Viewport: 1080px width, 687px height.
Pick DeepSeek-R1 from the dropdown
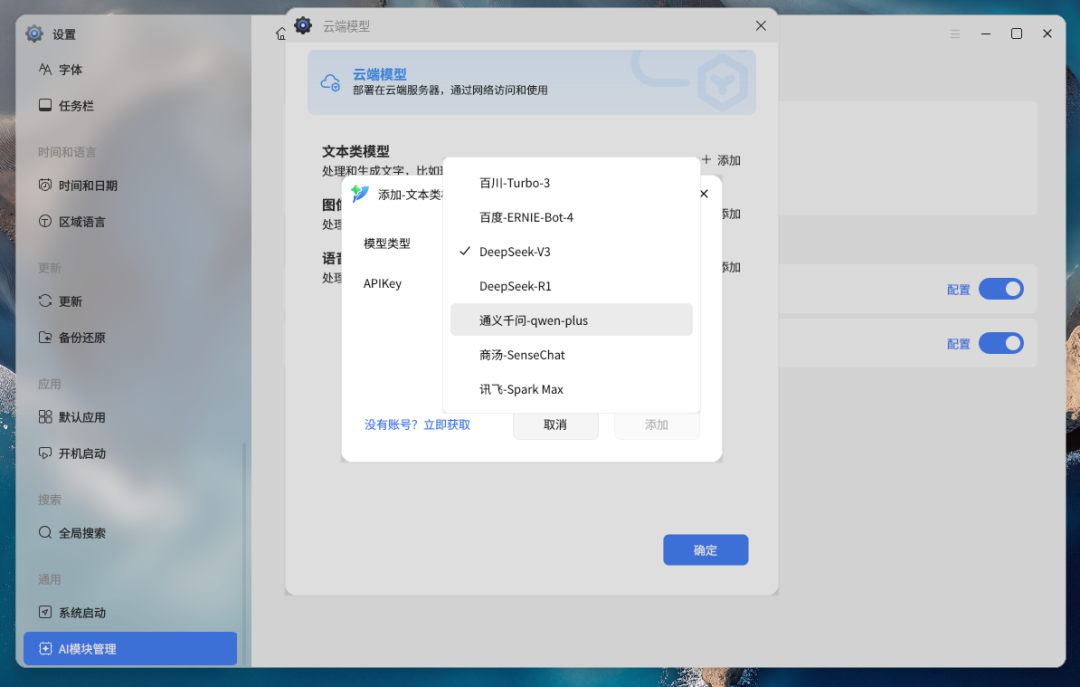[x=571, y=286]
